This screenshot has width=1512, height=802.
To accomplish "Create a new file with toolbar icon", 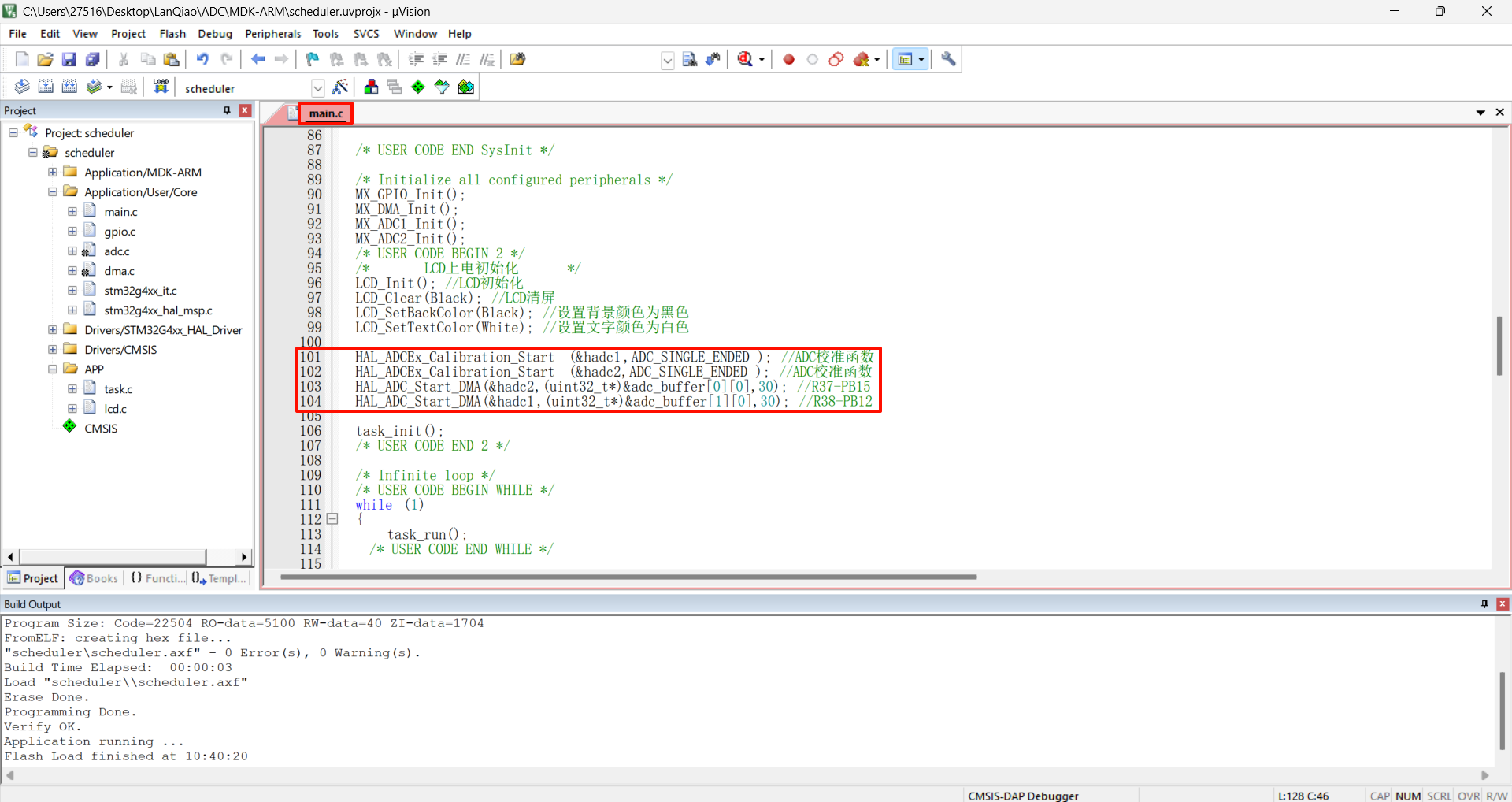I will coord(22,59).
